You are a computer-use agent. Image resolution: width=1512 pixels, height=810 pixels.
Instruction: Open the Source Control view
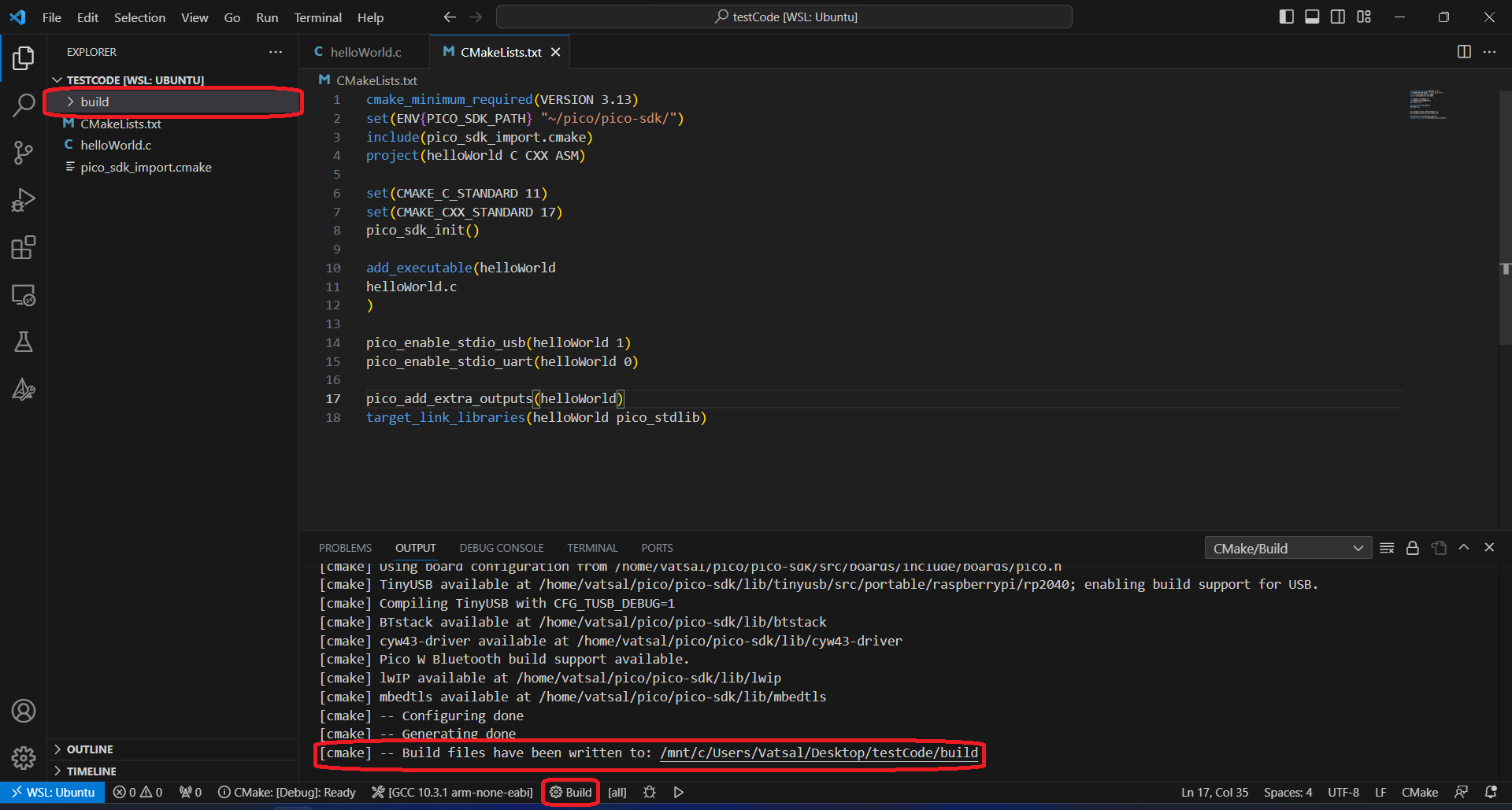point(23,152)
